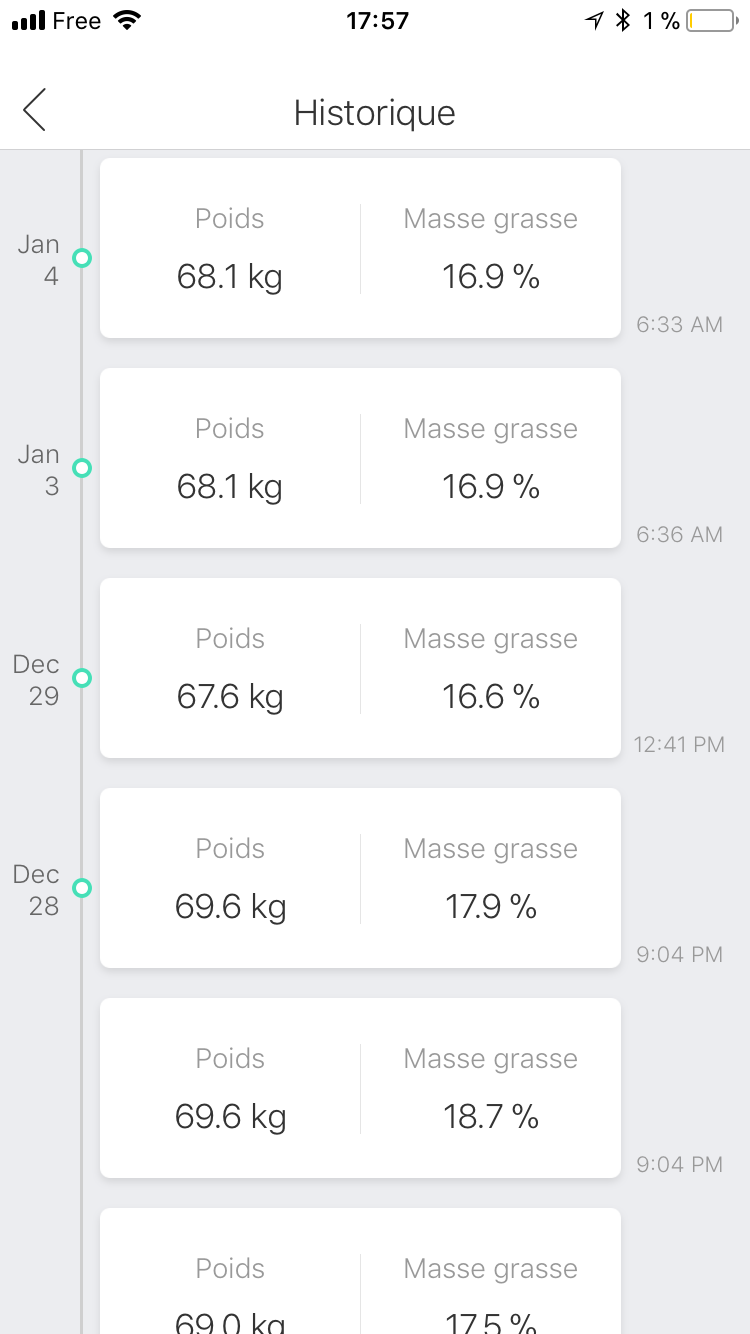Tap the Dec 29 date label
Viewport: 750px width, 1334px height.
37,680
